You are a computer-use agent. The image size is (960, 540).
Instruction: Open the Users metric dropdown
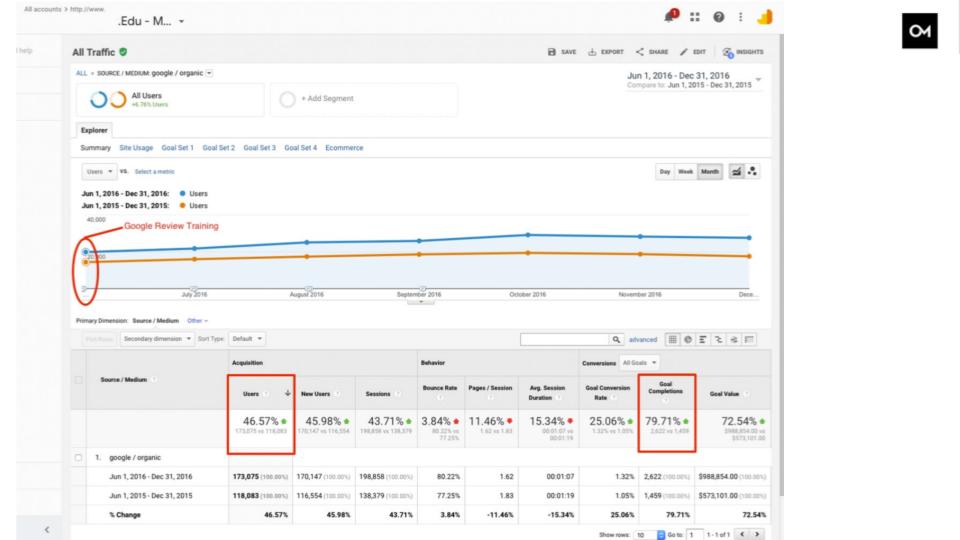(99, 171)
